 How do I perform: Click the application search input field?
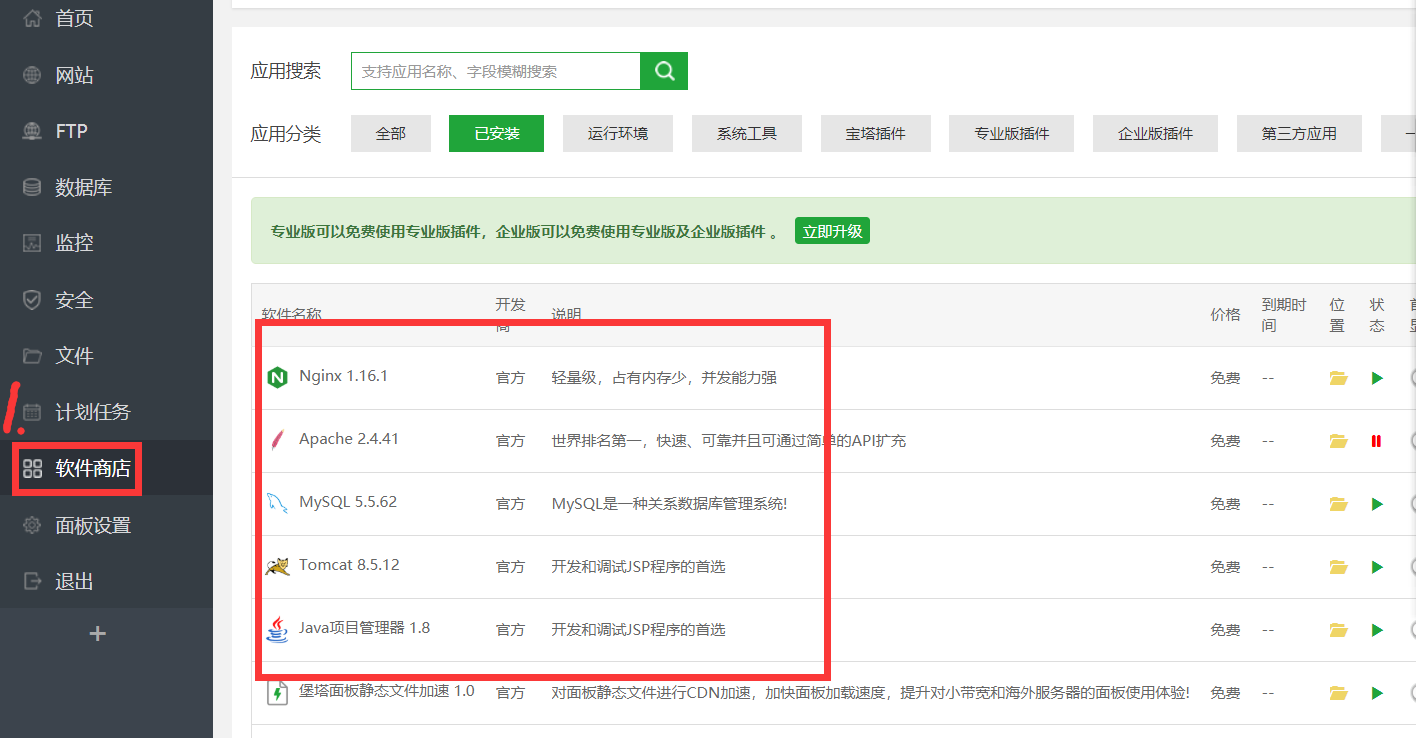tap(495, 70)
